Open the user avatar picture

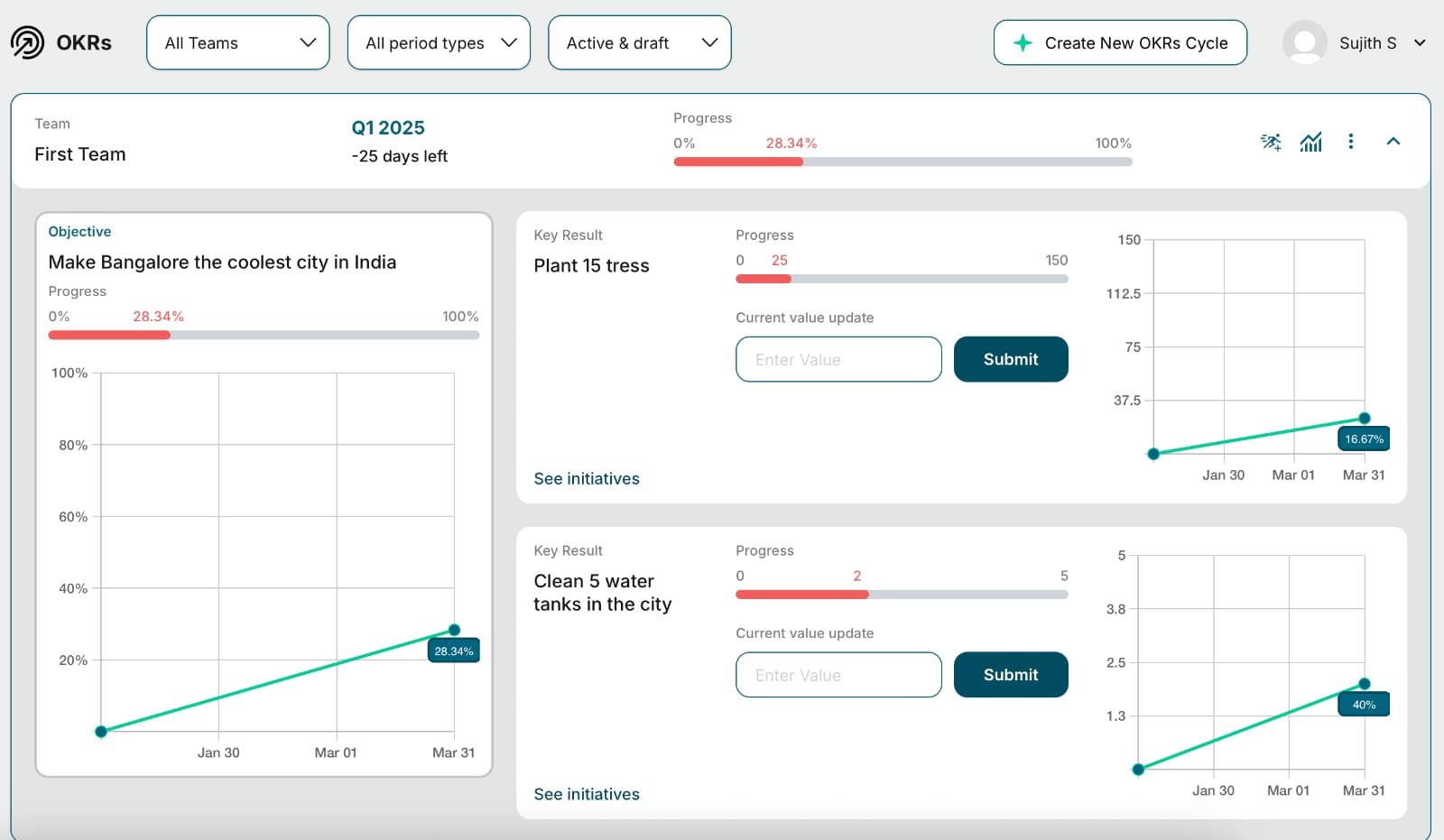[x=1302, y=42]
